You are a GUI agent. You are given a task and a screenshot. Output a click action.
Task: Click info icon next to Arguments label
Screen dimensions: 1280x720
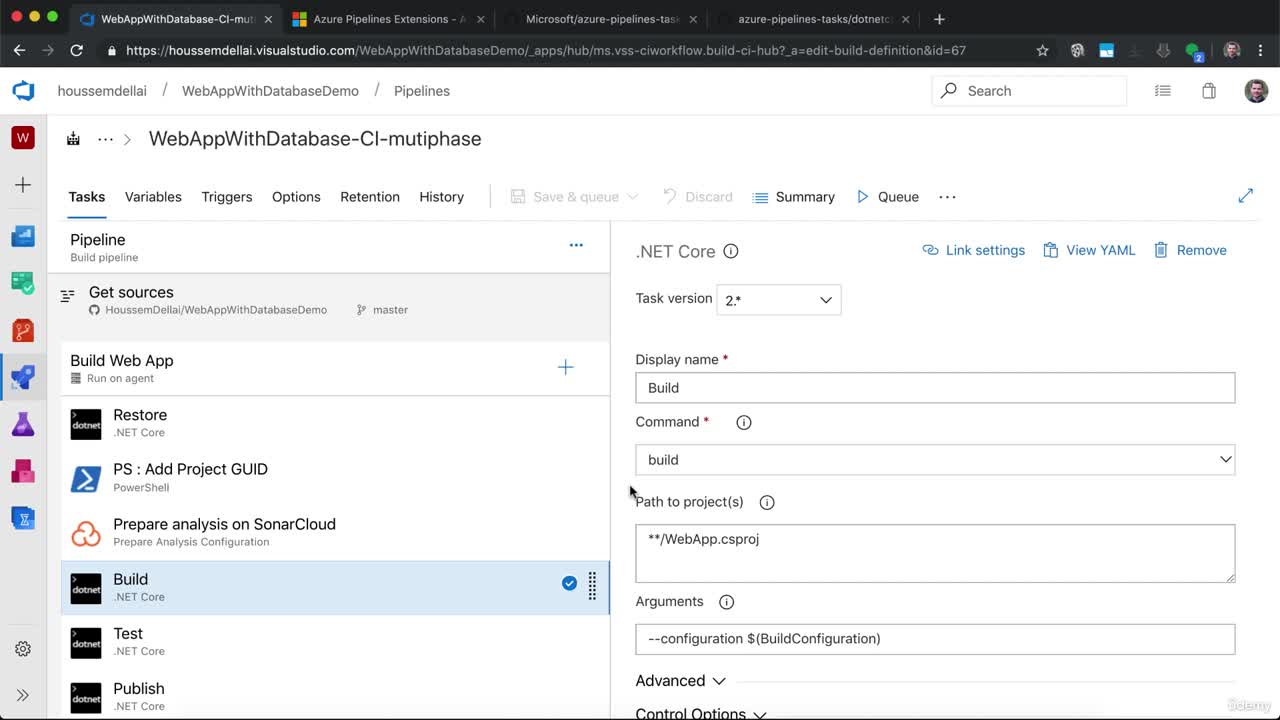point(727,602)
